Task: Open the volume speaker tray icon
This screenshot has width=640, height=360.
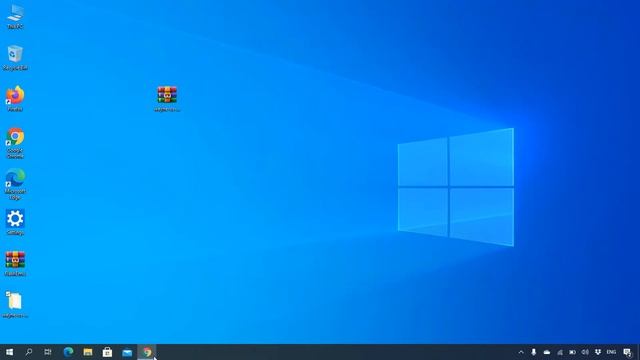Action: tap(585, 352)
